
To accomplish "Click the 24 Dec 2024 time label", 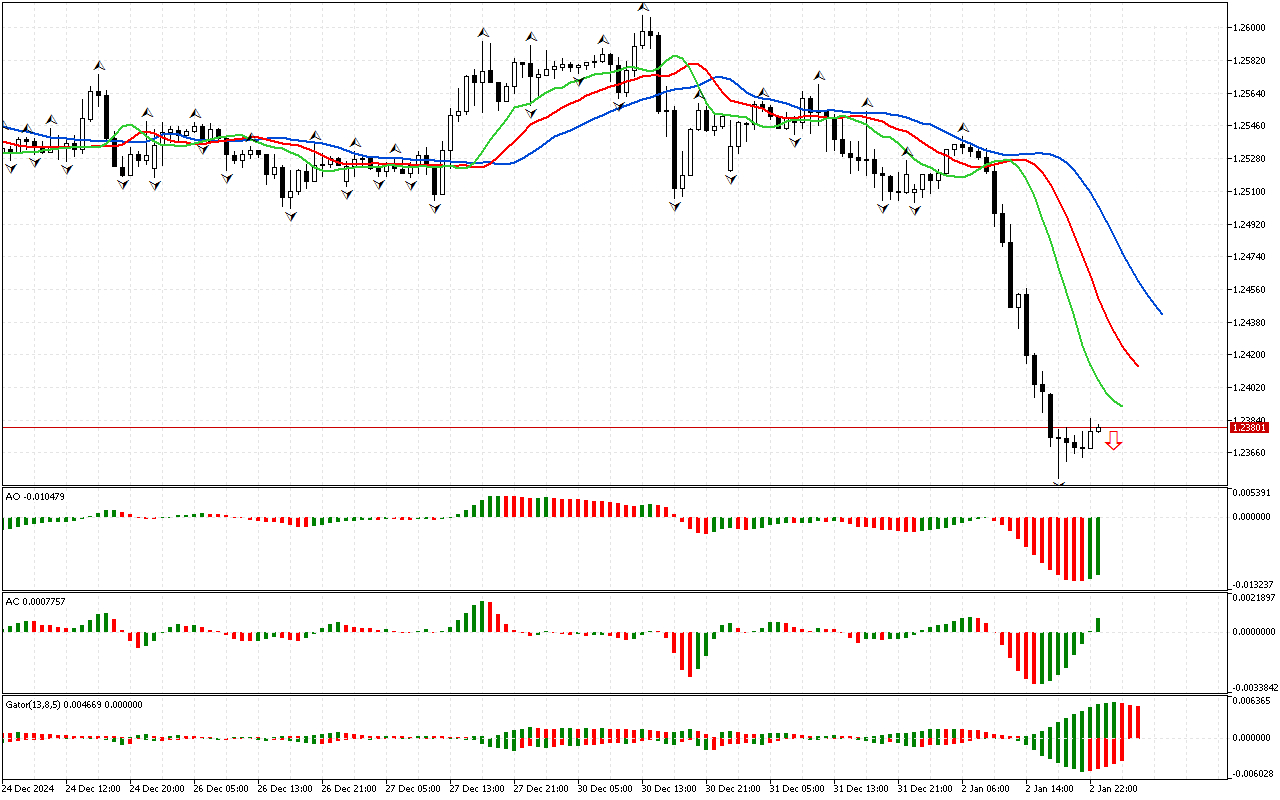I will pyautogui.click(x=30, y=789).
